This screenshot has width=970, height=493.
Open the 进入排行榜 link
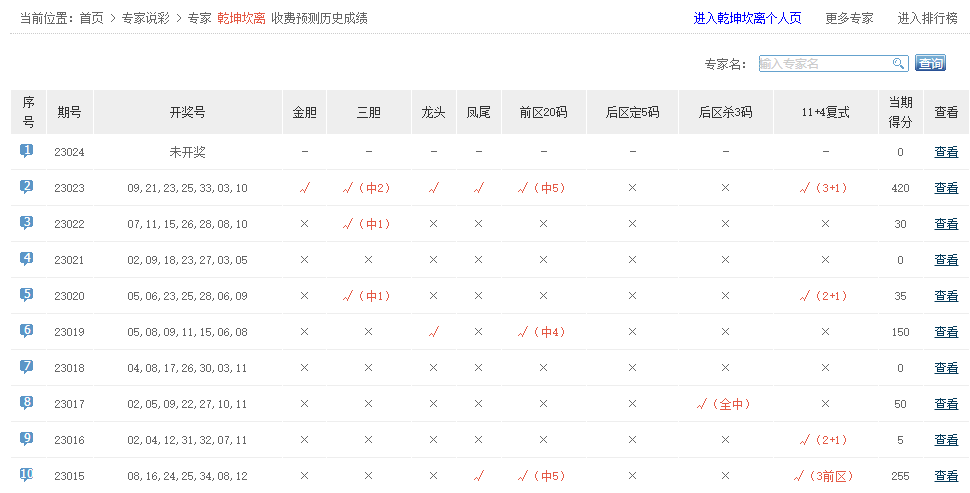[x=927, y=18]
